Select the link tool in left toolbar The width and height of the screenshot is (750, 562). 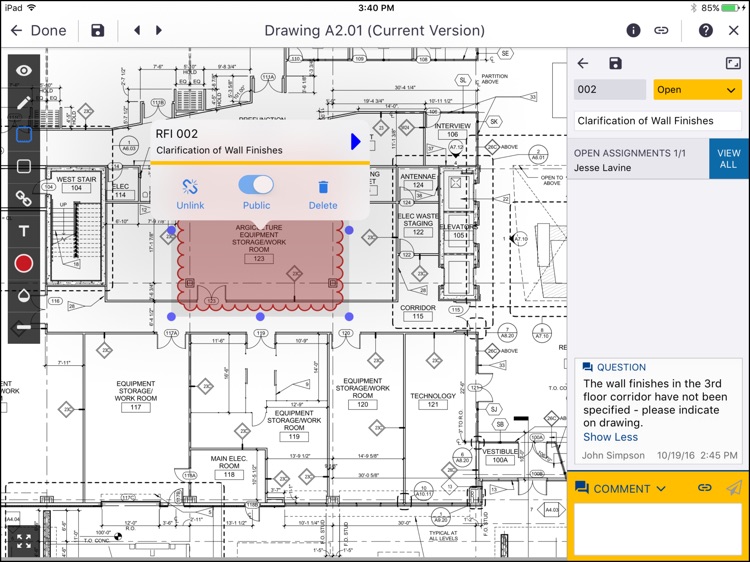click(23, 198)
